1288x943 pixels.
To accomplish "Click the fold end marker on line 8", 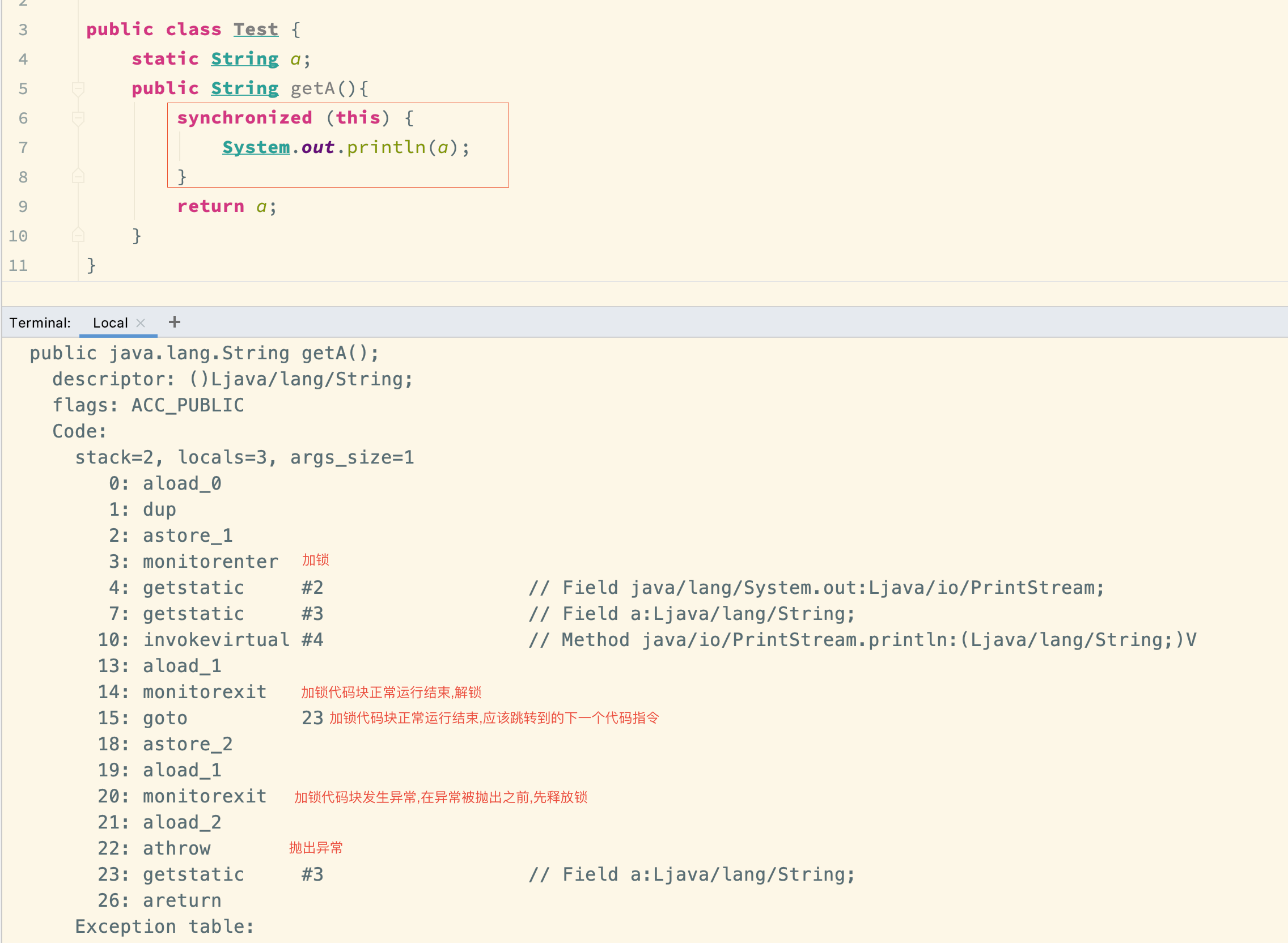I will click(78, 176).
